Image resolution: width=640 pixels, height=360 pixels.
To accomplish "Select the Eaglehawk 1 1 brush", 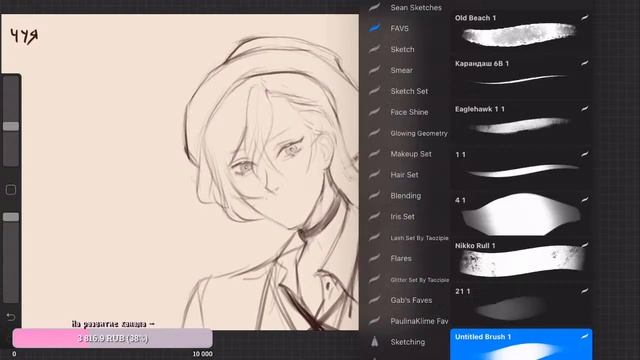I will coord(521,122).
